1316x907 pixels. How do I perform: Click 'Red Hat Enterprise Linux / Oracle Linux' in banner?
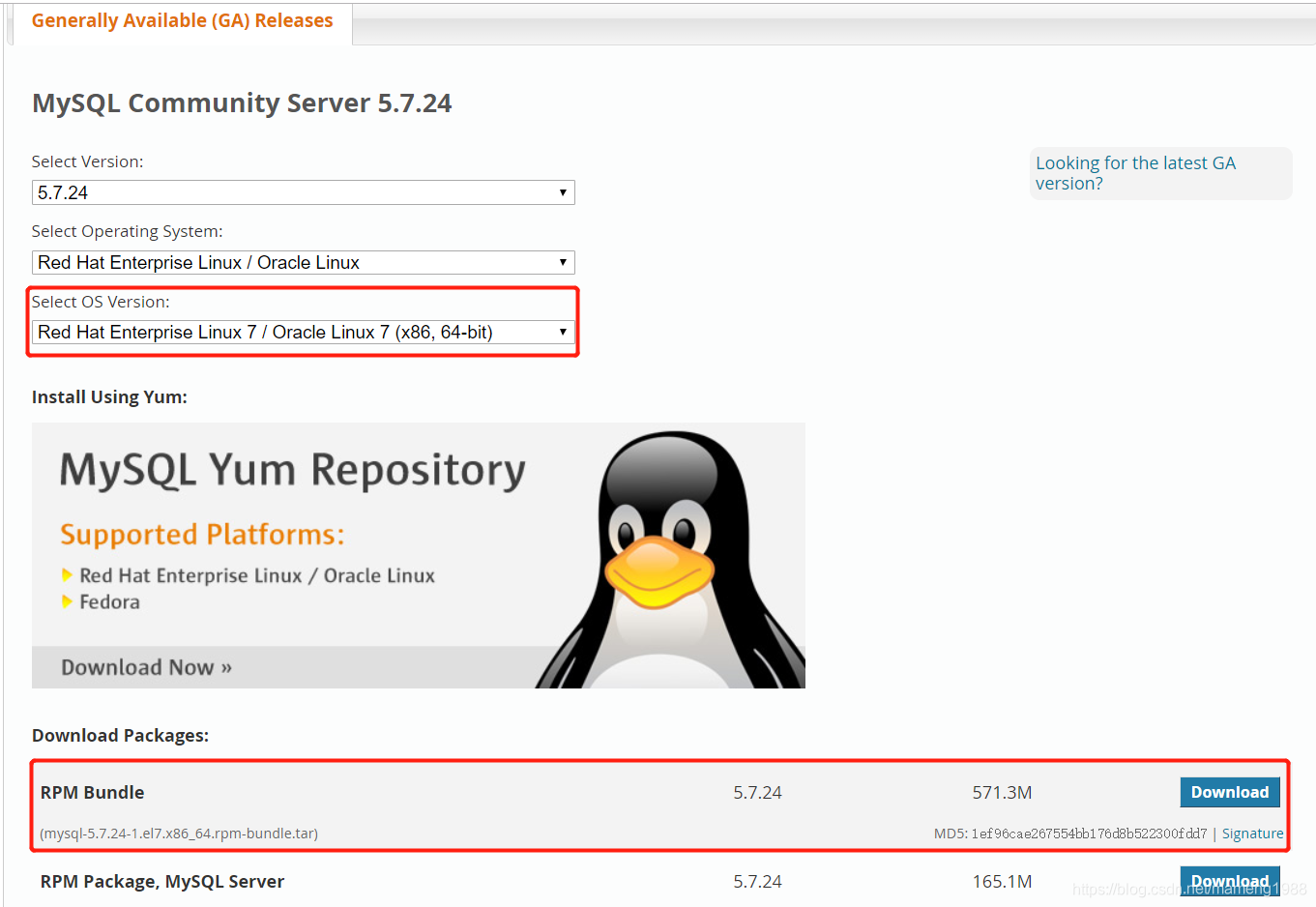click(257, 575)
